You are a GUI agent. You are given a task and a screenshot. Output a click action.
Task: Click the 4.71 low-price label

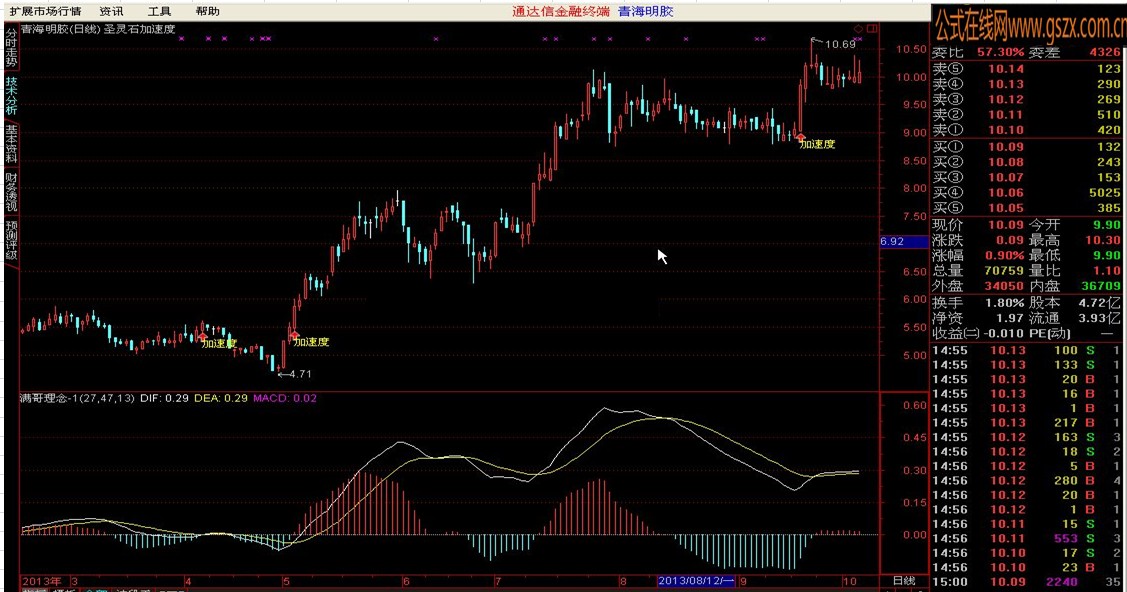point(300,374)
